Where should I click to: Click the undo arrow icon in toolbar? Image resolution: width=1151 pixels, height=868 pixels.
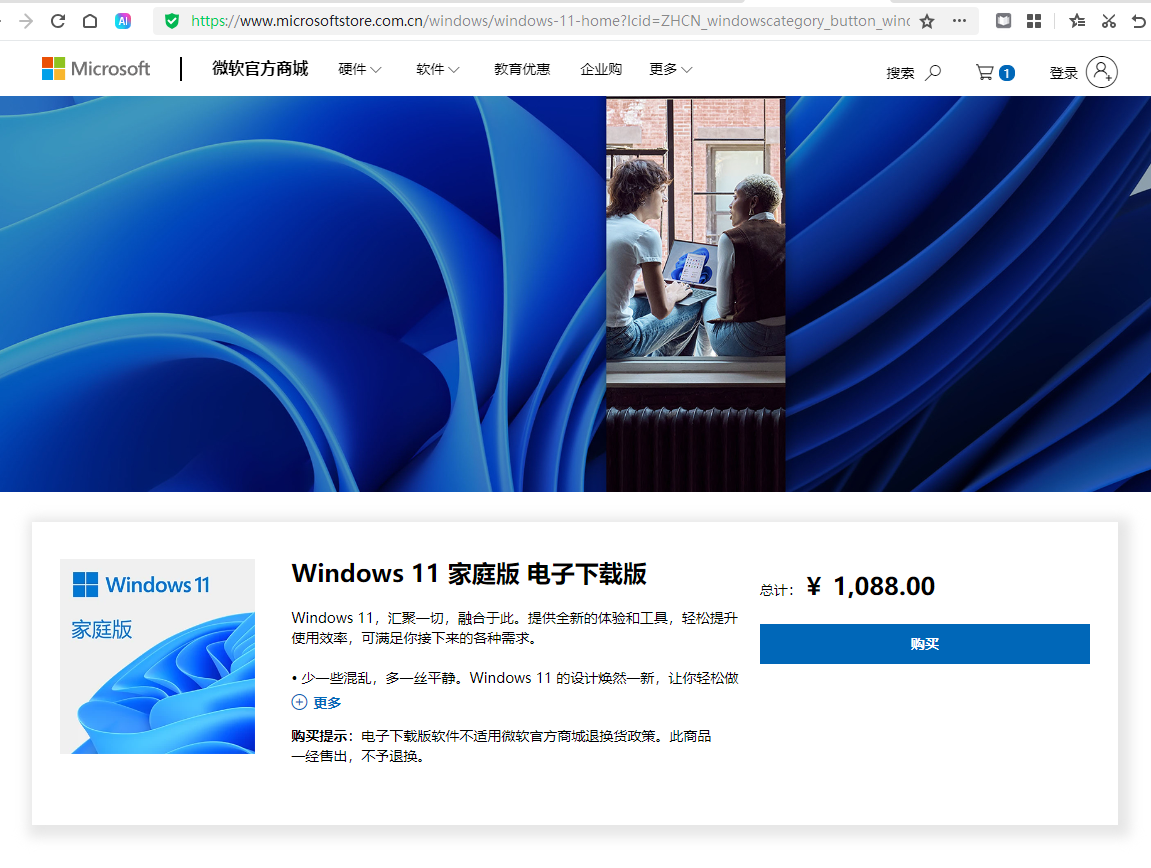(x=1139, y=21)
